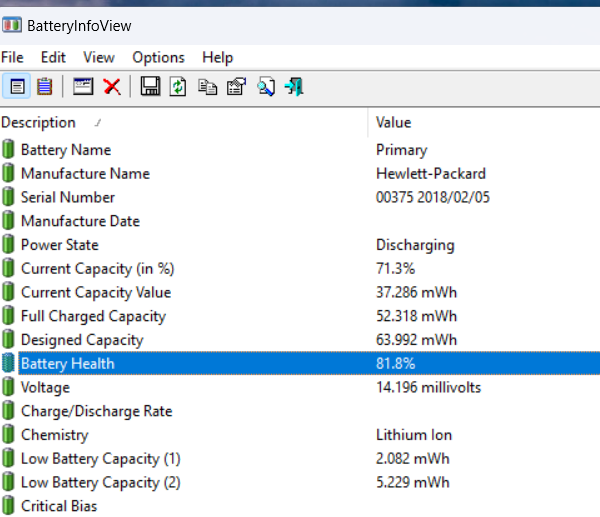Screen dimensions: 600x517
Task: Open the properties sheet icon with hand
Action: coord(236,86)
